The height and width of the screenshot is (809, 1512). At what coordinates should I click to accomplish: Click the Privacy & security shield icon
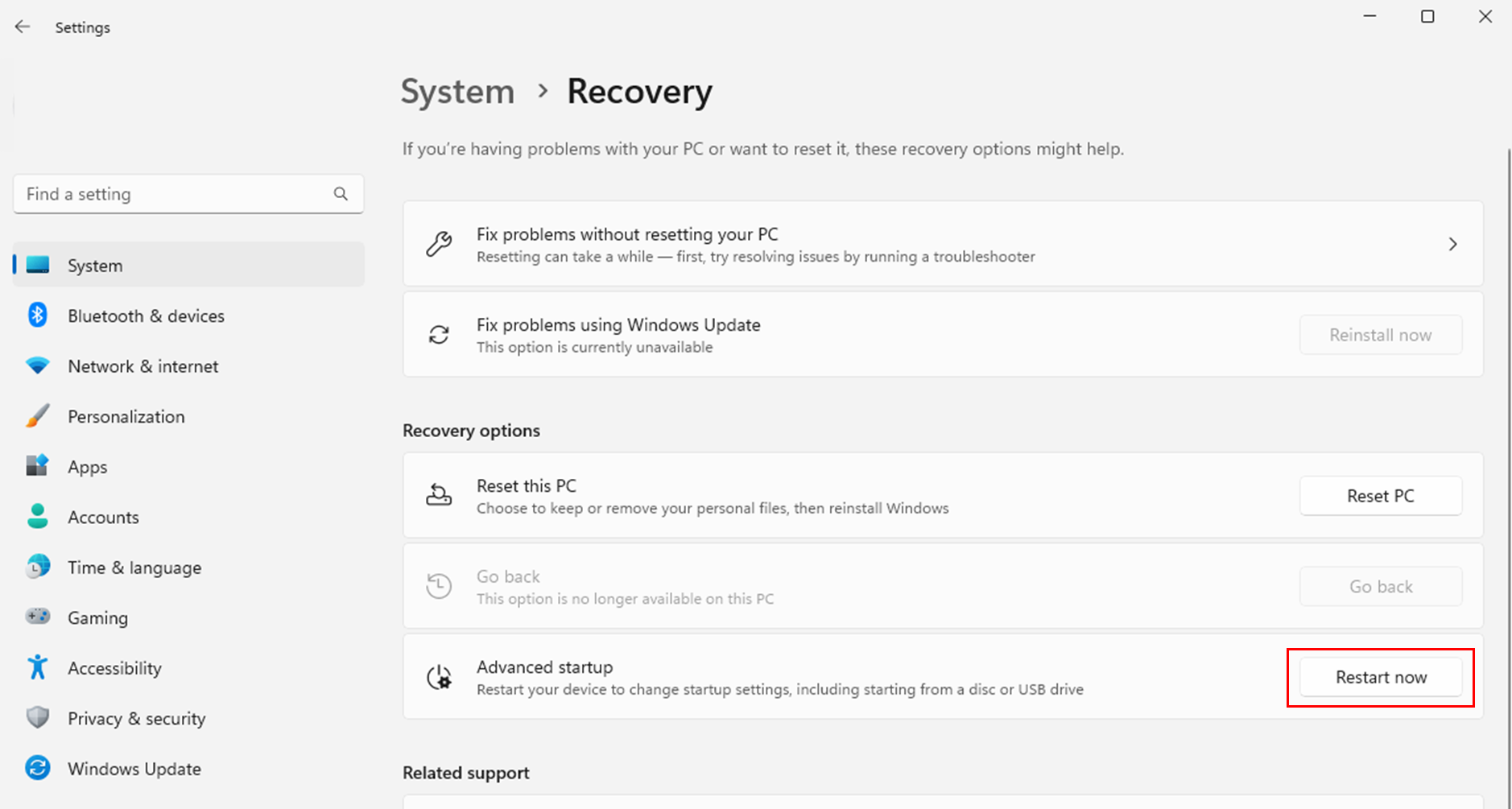37,717
